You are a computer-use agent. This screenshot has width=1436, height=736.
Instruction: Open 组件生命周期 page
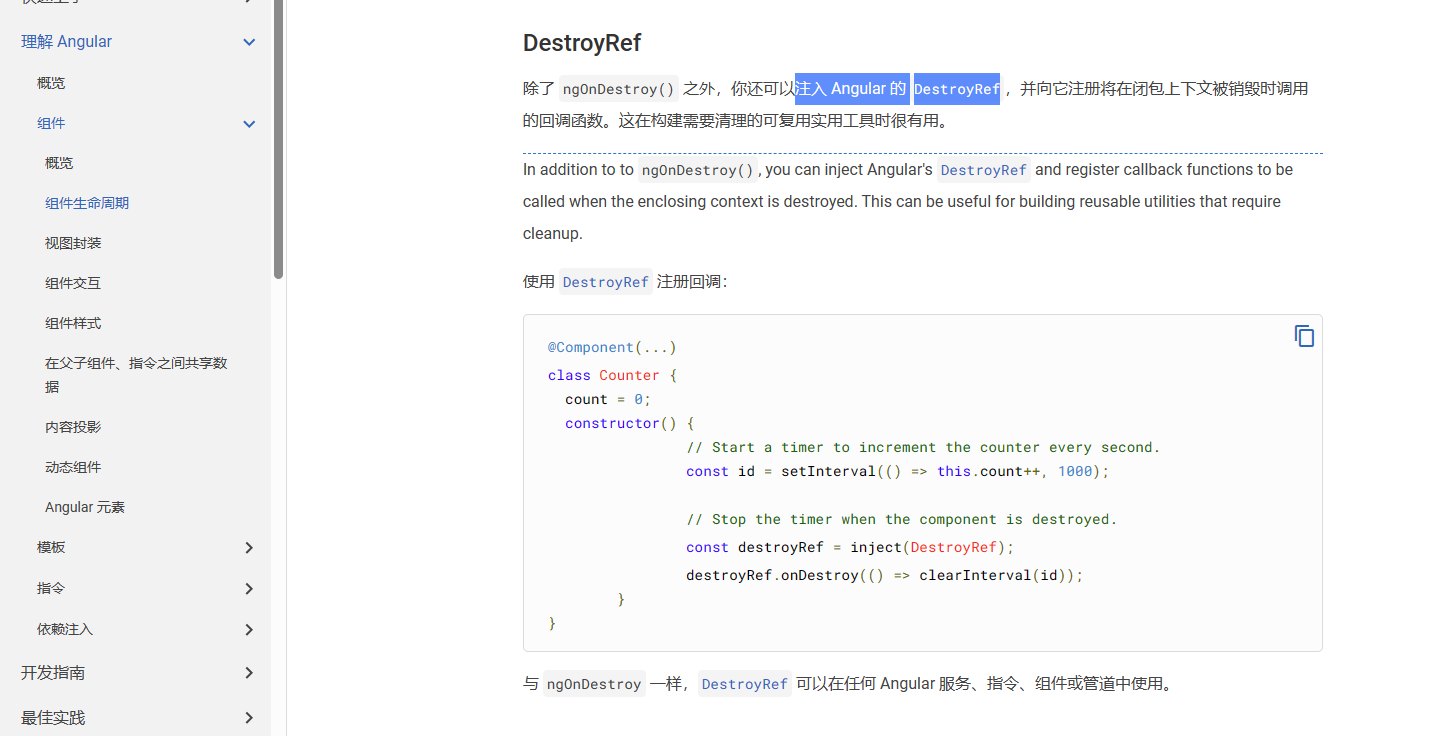[87, 203]
